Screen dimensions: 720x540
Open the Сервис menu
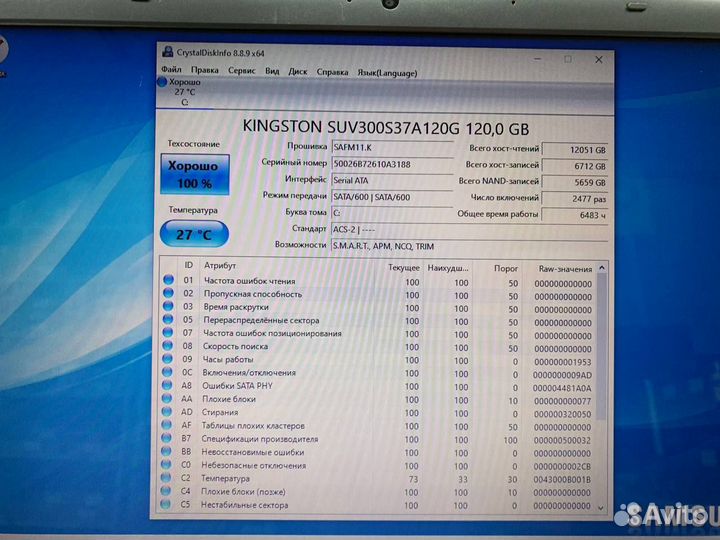click(x=242, y=71)
